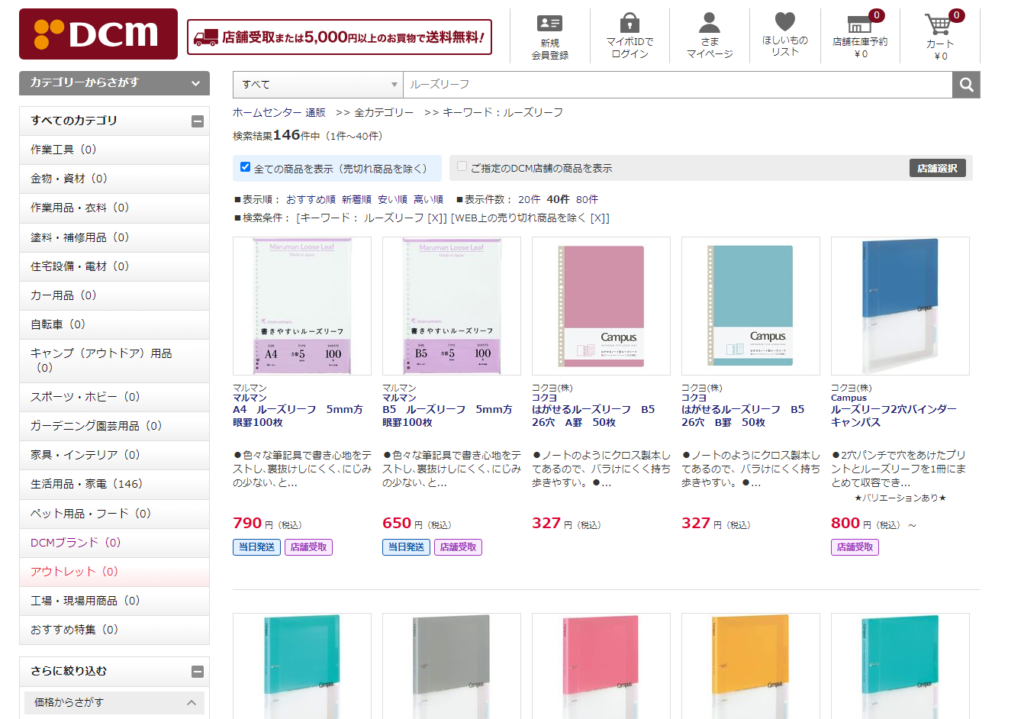Viewport: 1024px width, 719px height.
Task: Open blue Campus 2-hole binder thumbnail
Action: 900,306
